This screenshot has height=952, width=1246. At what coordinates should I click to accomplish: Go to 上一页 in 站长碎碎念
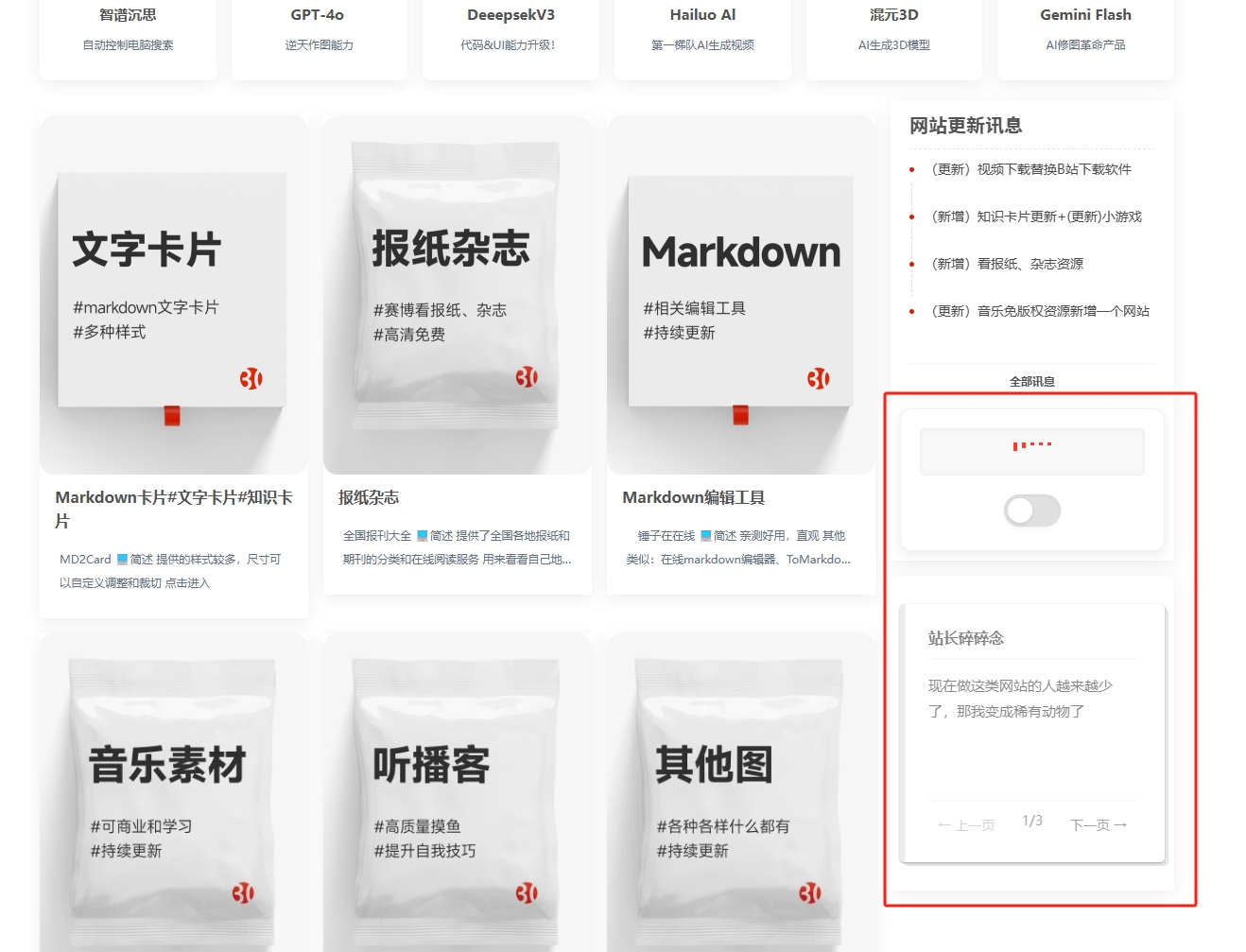966,825
